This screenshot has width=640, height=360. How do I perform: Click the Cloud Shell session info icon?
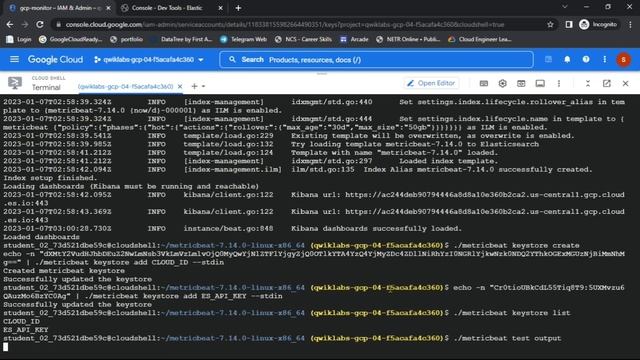pyautogui.click(x=540, y=83)
